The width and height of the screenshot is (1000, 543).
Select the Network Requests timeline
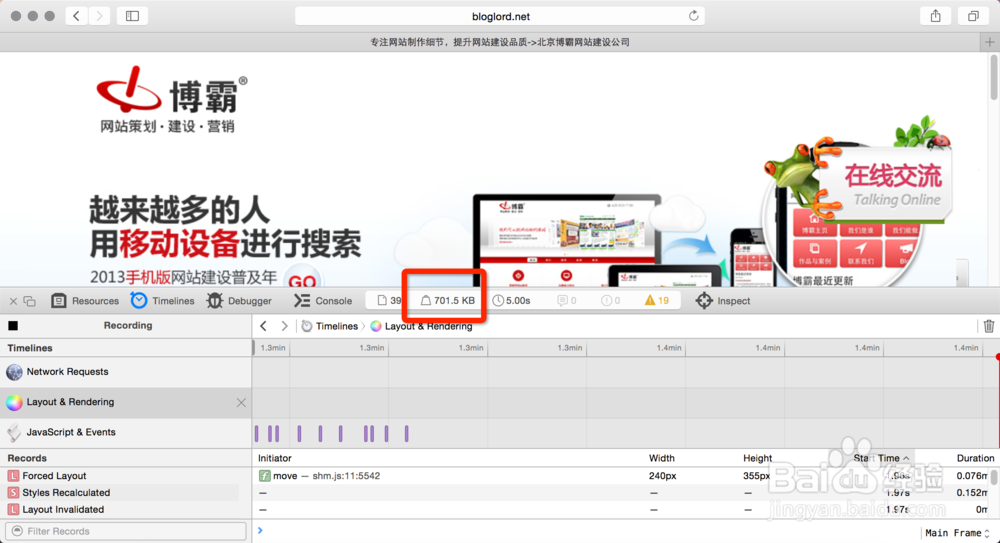point(126,372)
